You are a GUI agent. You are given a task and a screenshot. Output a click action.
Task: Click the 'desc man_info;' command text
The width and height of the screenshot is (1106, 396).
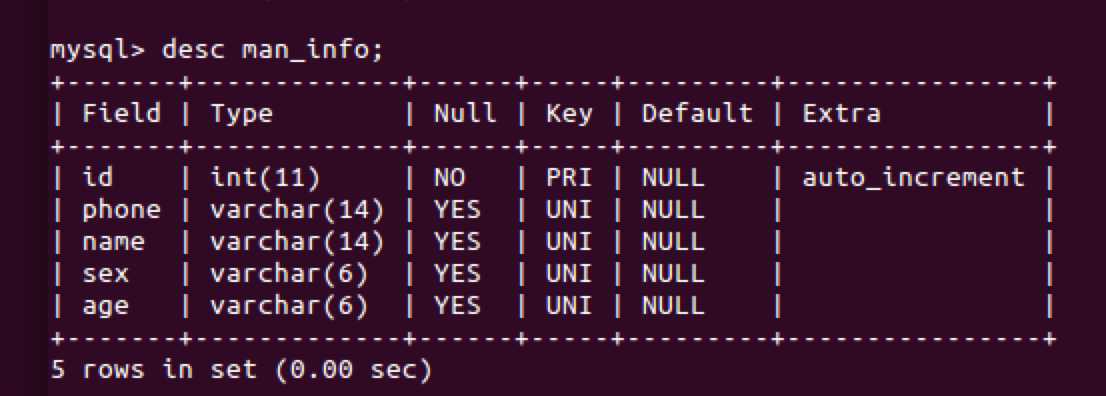coord(272,52)
